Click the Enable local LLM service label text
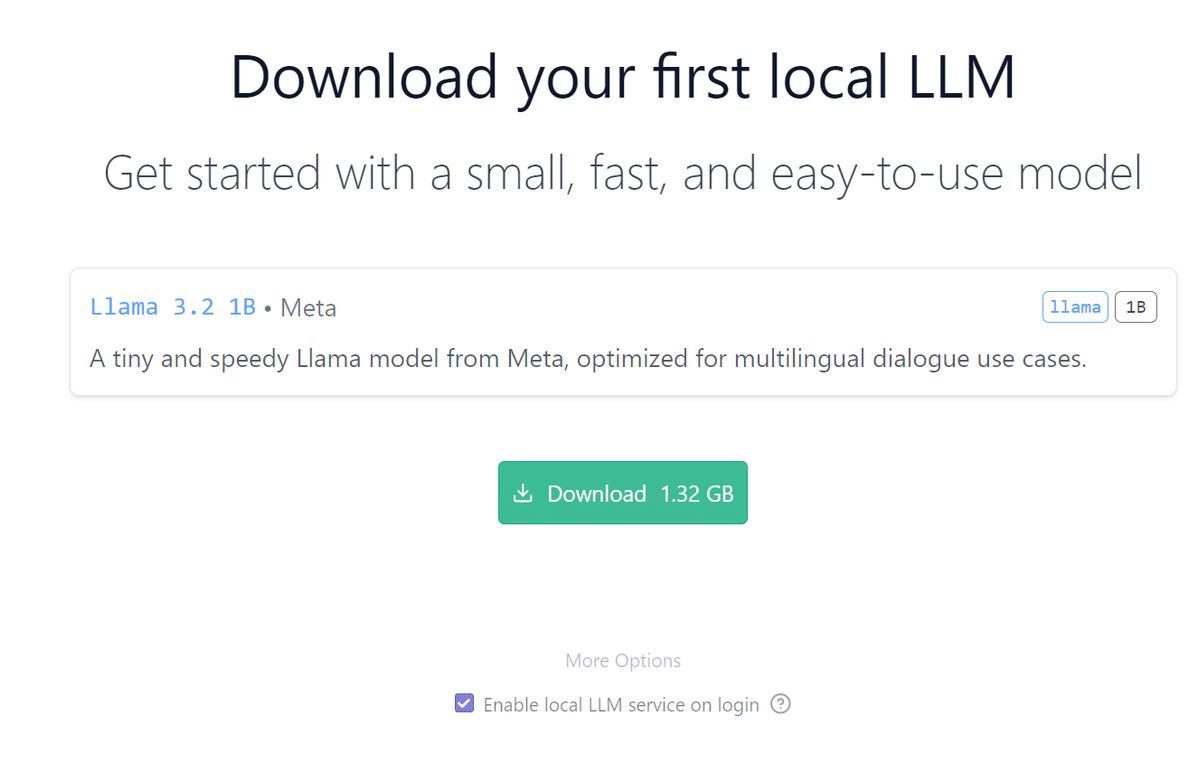1200x763 pixels. tap(621, 705)
